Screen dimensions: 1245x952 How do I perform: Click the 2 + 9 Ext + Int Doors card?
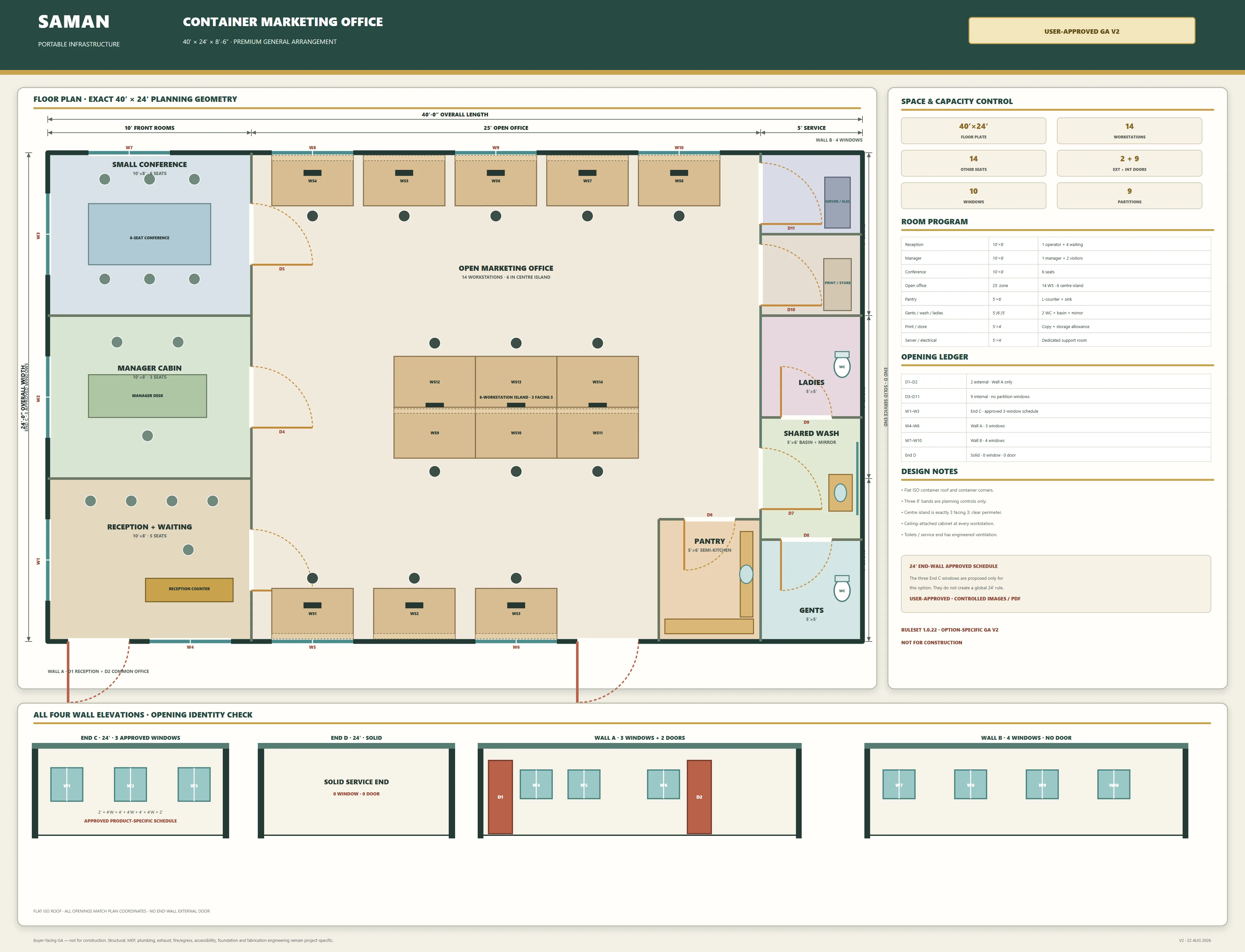(1129, 163)
